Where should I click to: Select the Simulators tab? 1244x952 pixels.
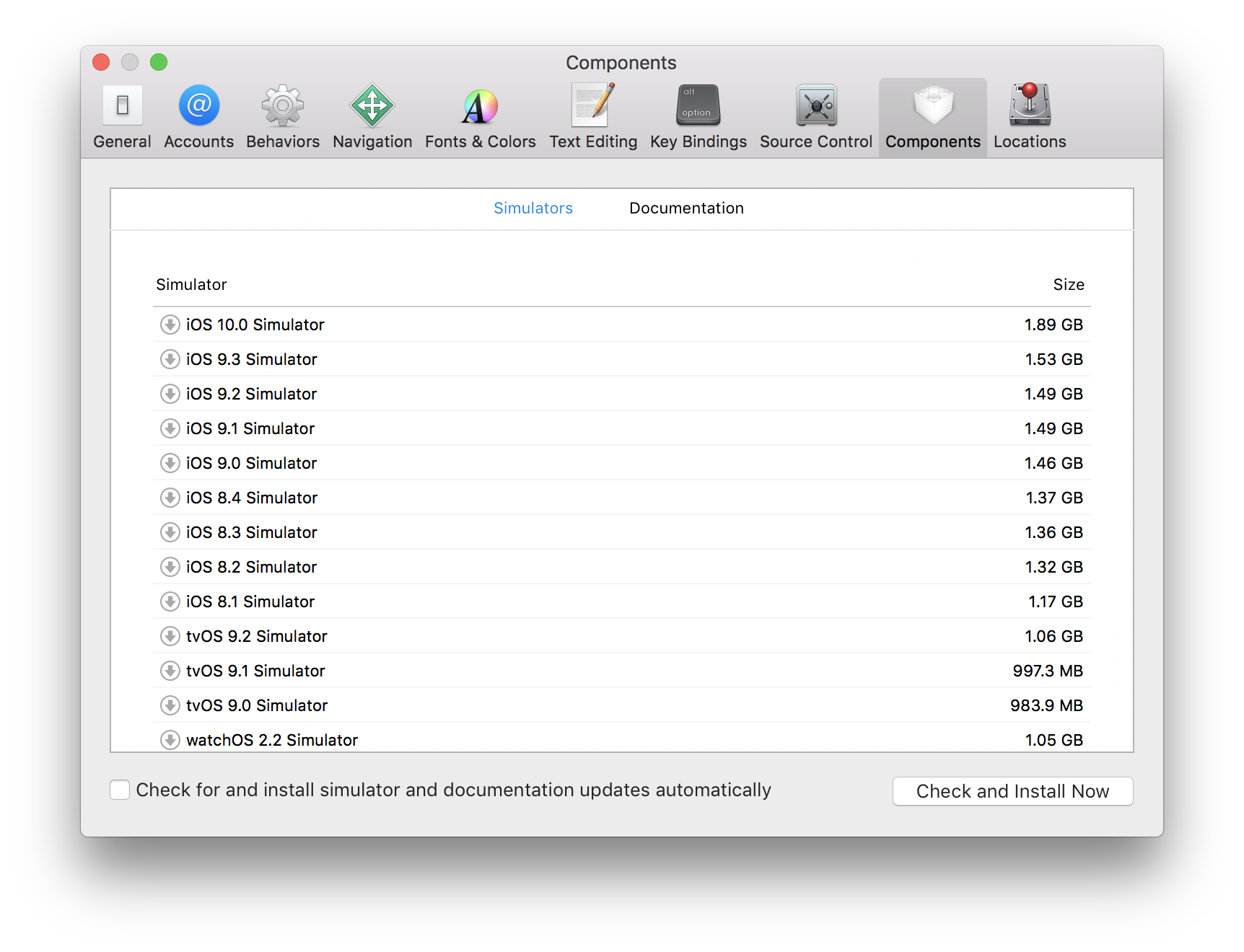click(x=533, y=208)
